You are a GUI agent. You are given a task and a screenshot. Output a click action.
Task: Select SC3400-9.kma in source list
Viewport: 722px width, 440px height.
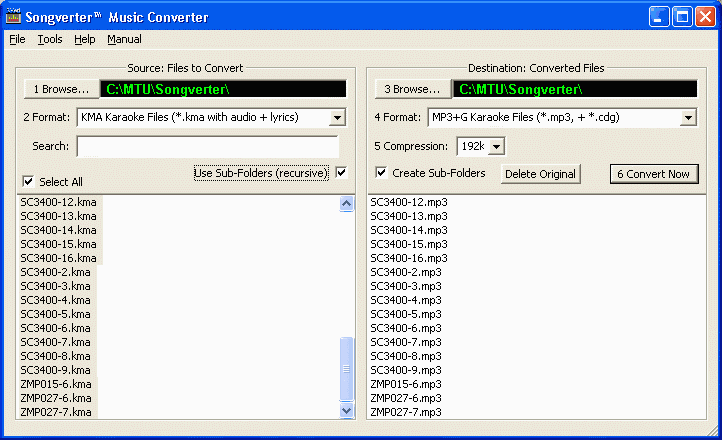pyautogui.click(x=56, y=371)
